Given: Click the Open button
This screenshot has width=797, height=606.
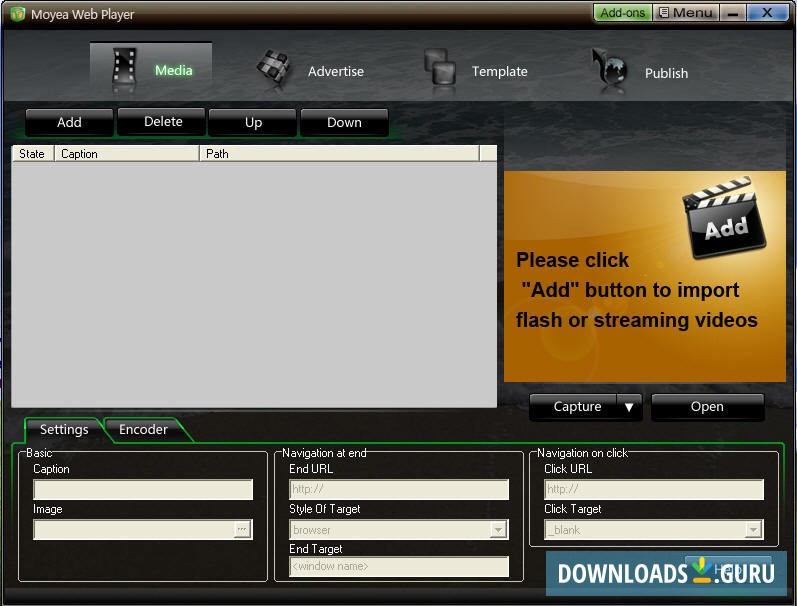Looking at the screenshot, I should click(707, 407).
